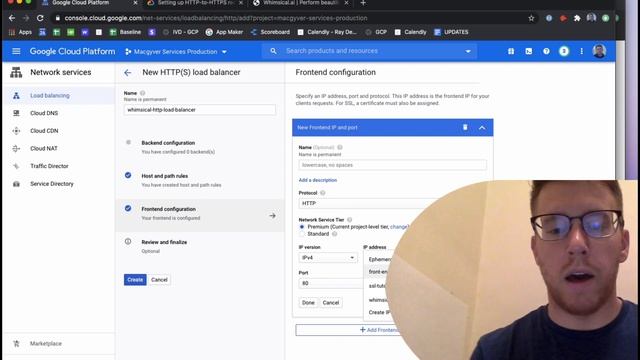
Task: Click the Traffic Director sidebar icon
Action: point(16,166)
